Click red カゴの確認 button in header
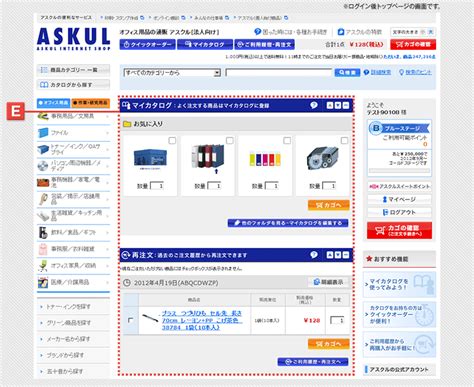Image resolution: width=474 pixels, height=387 pixels. (413, 44)
